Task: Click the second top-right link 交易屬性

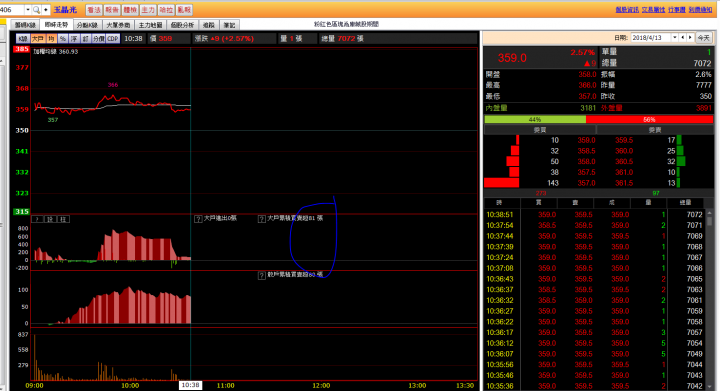Action: [653, 10]
